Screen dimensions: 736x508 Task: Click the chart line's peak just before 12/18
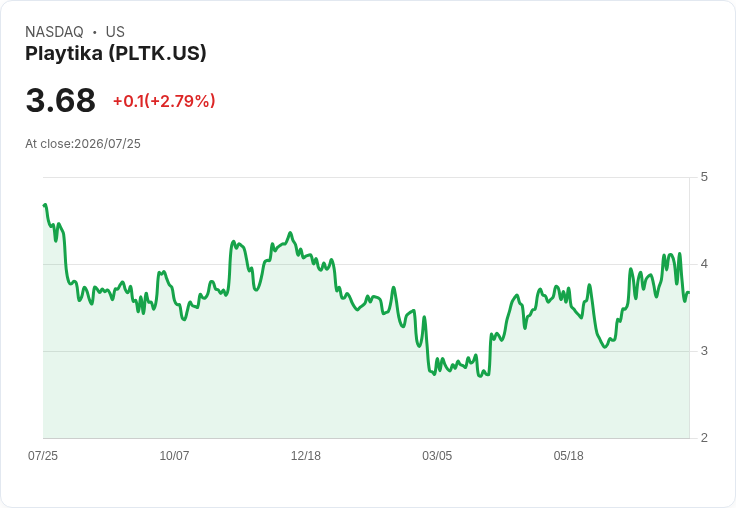pos(290,233)
